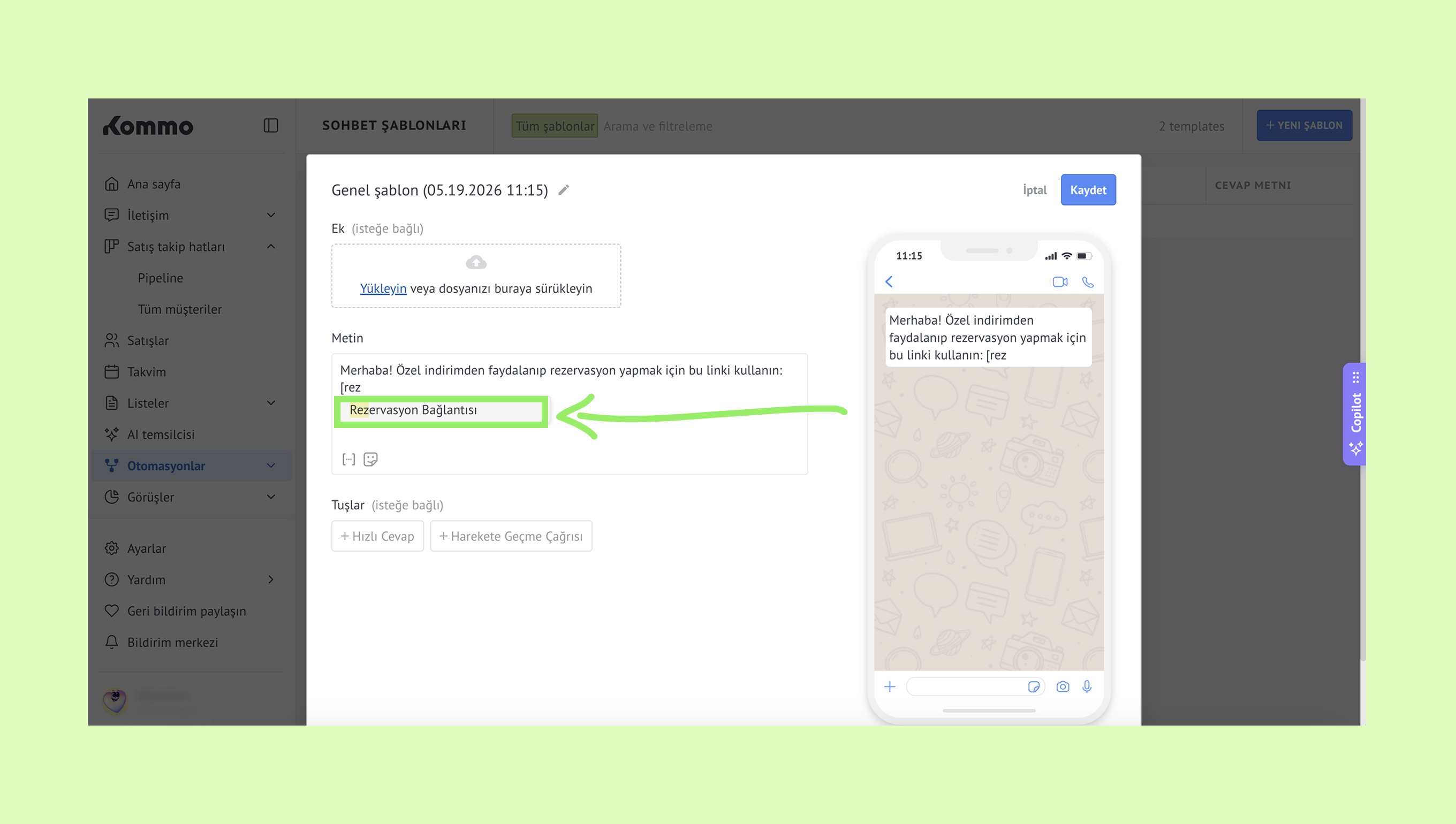
Task: Open sticker emoji picker icon
Action: [x=370, y=459]
